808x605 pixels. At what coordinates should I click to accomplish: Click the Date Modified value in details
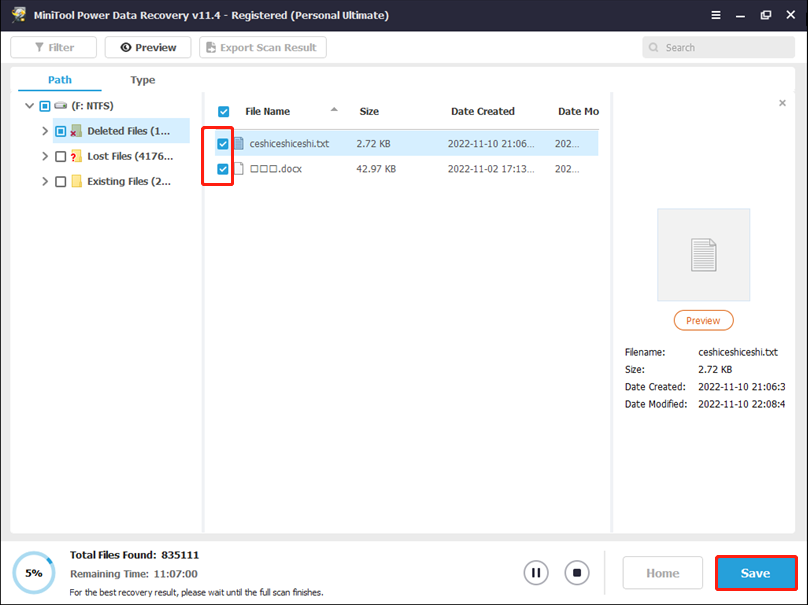point(742,404)
